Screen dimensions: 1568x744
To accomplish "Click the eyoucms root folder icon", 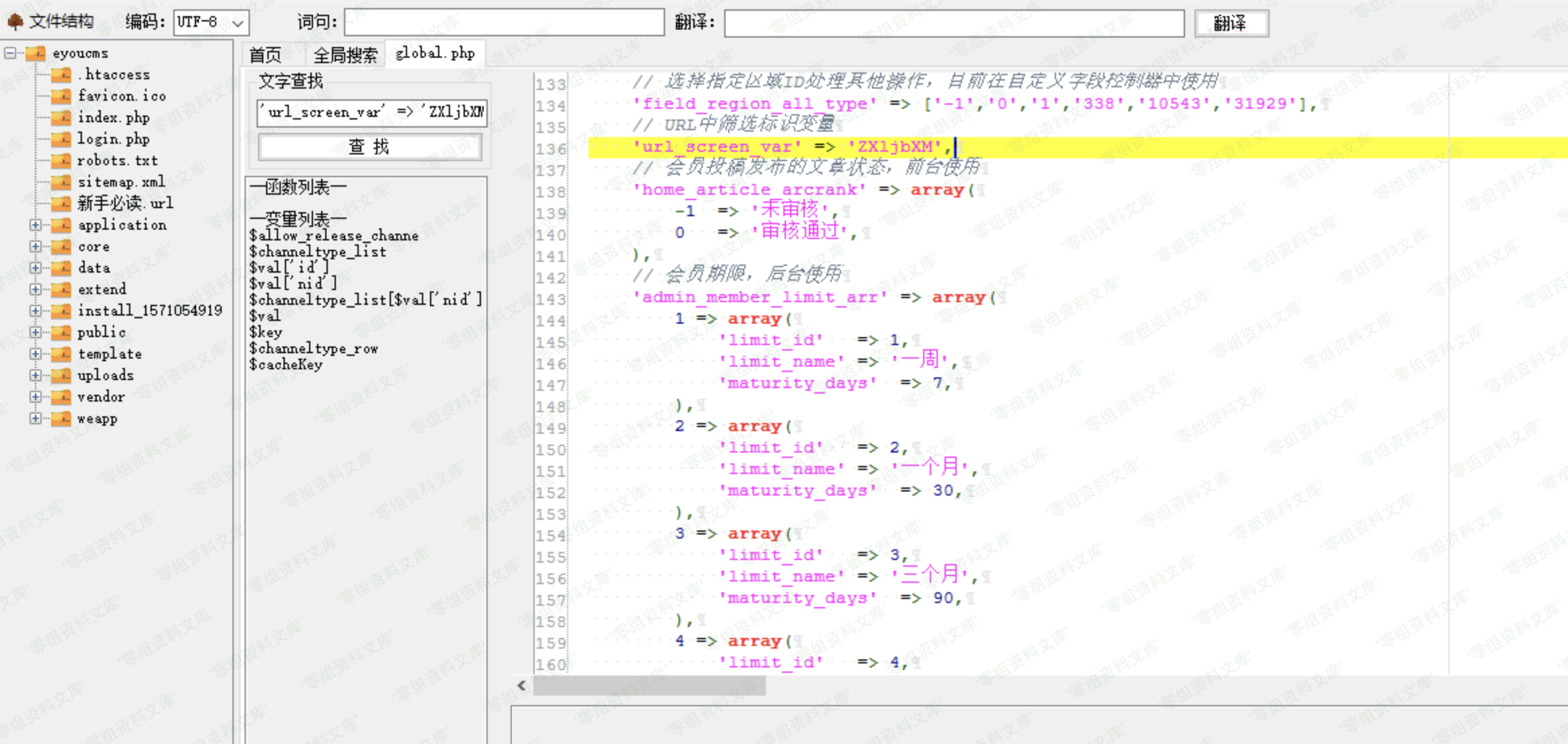I will (36, 53).
